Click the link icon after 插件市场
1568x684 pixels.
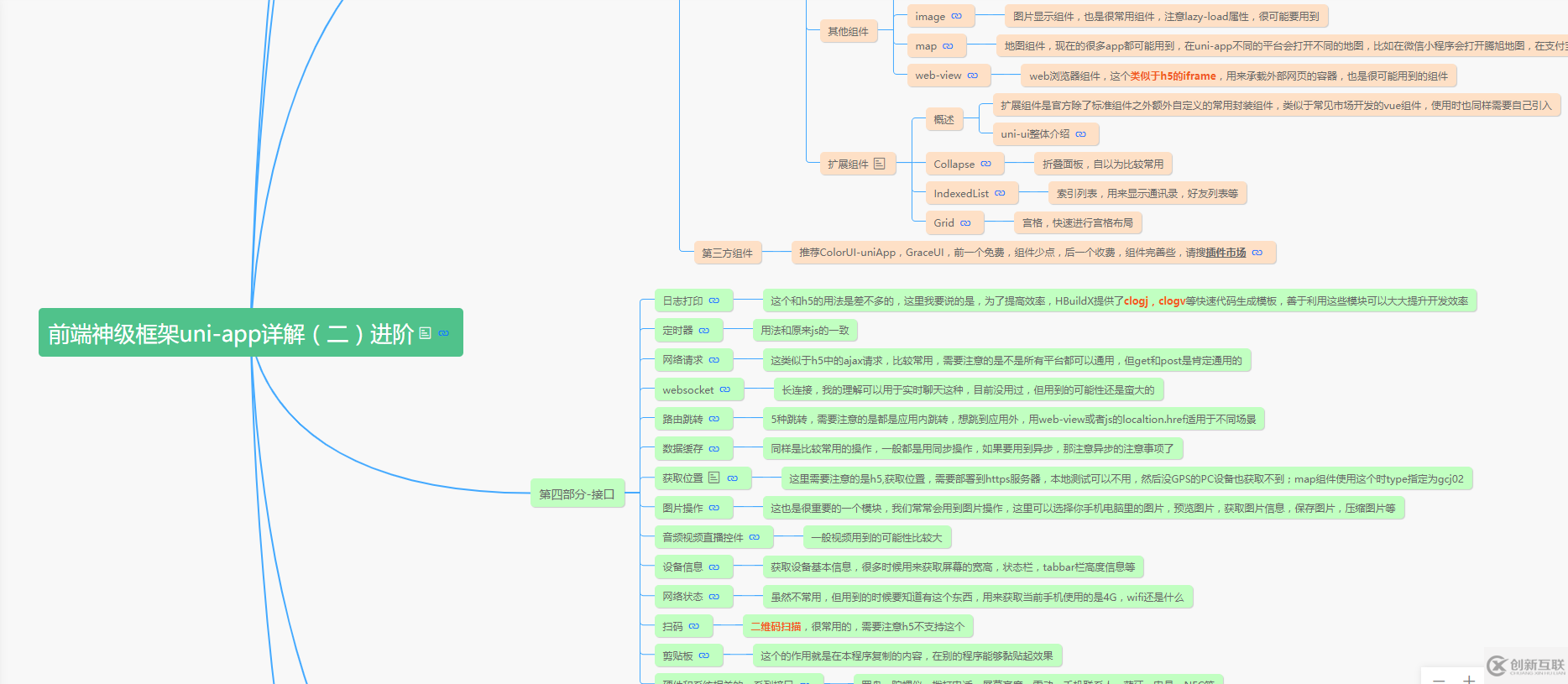(x=1257, y=253)
